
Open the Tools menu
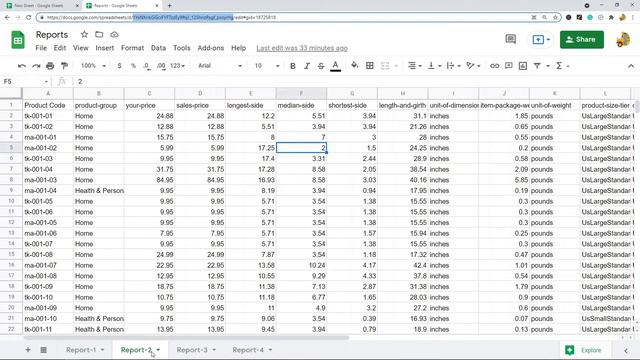click(182, 48)
